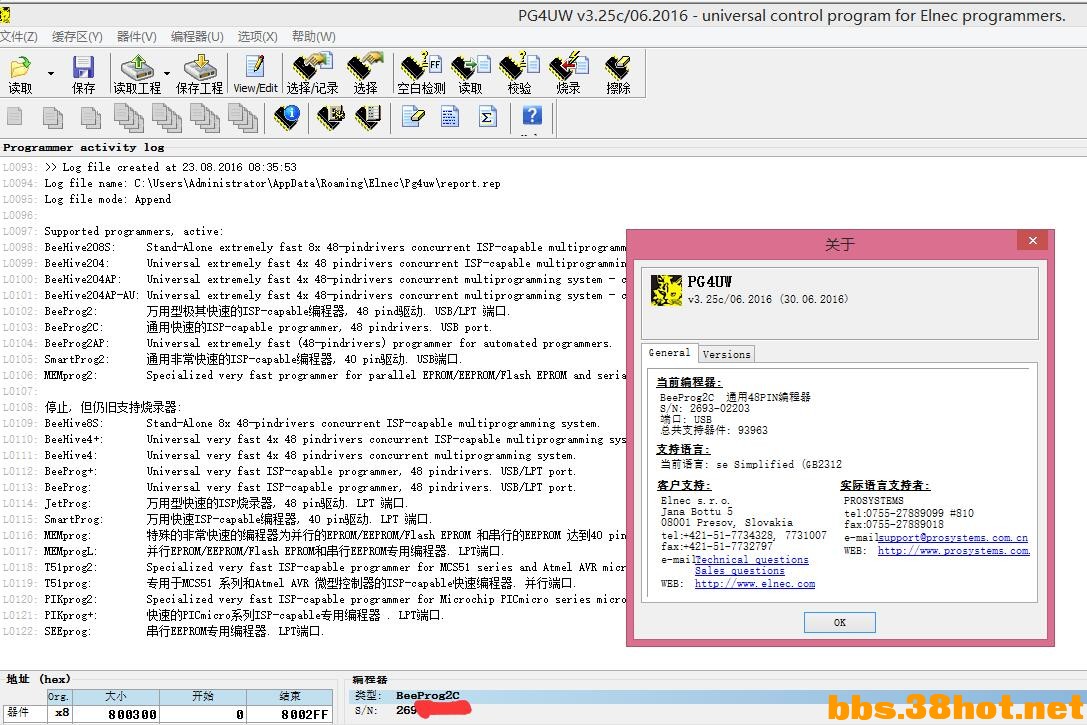
Task: Click the 选择/记录 device select history icon
Action: [x=312, y=73]
